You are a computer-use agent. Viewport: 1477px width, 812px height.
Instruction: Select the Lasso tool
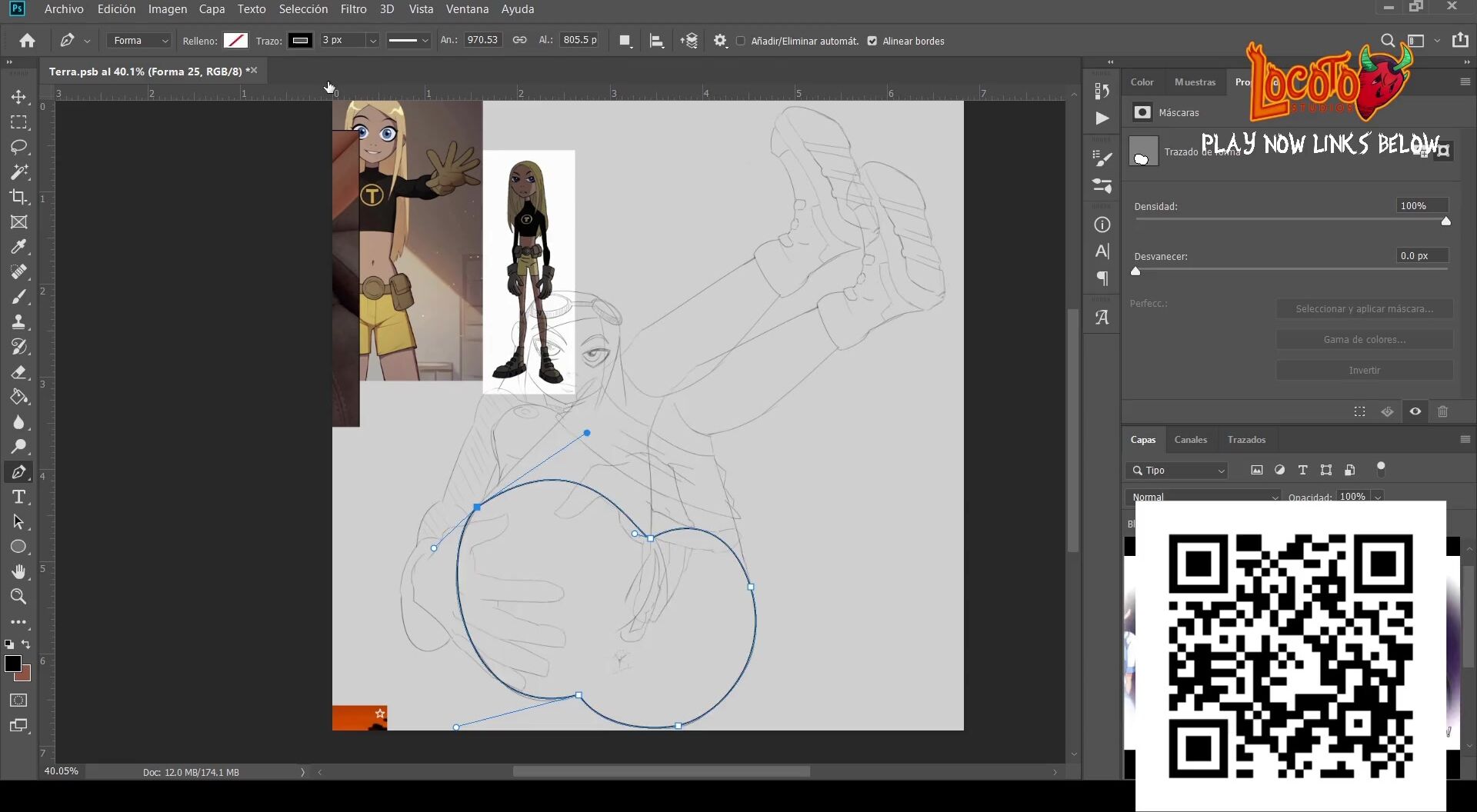tap(18, 147)
